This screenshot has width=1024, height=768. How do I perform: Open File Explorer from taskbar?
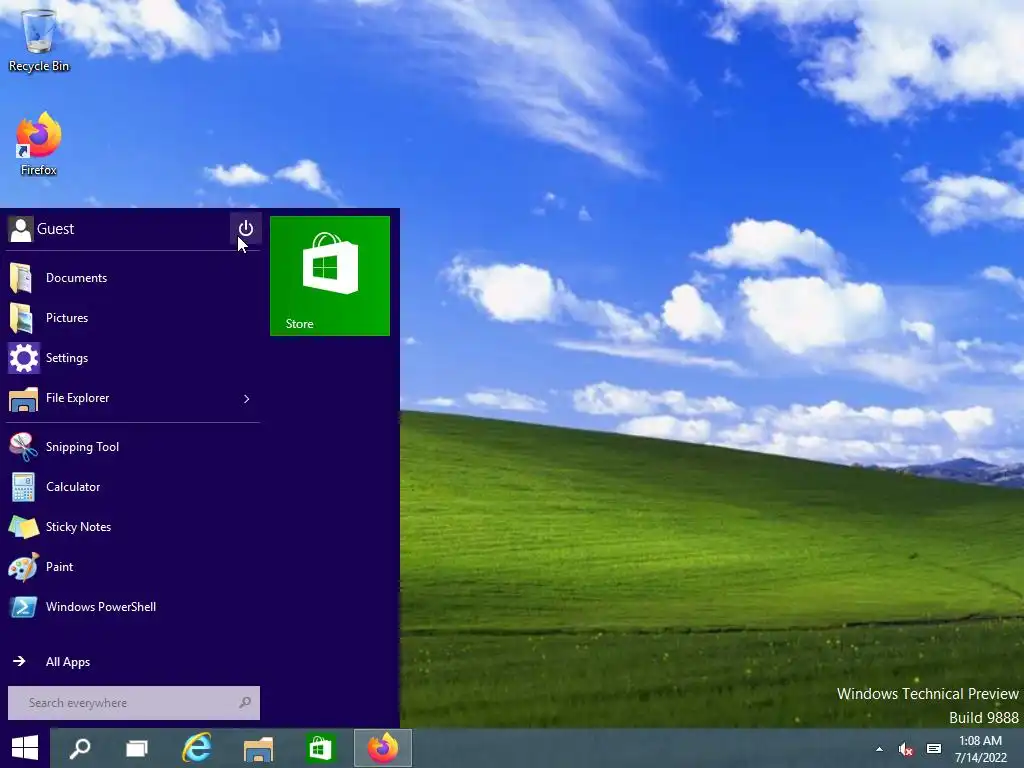[x=258, y=748]
